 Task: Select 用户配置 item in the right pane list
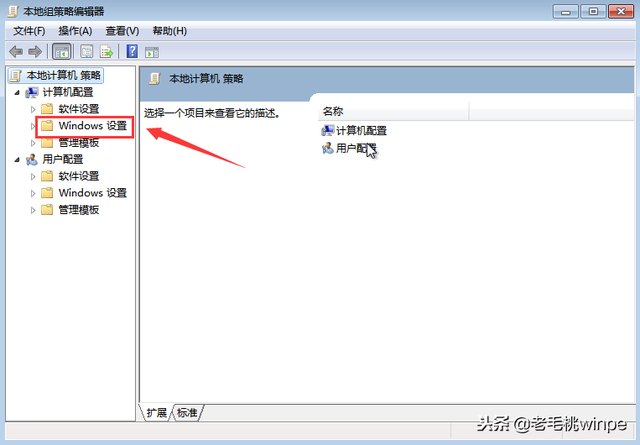[349, 148]
